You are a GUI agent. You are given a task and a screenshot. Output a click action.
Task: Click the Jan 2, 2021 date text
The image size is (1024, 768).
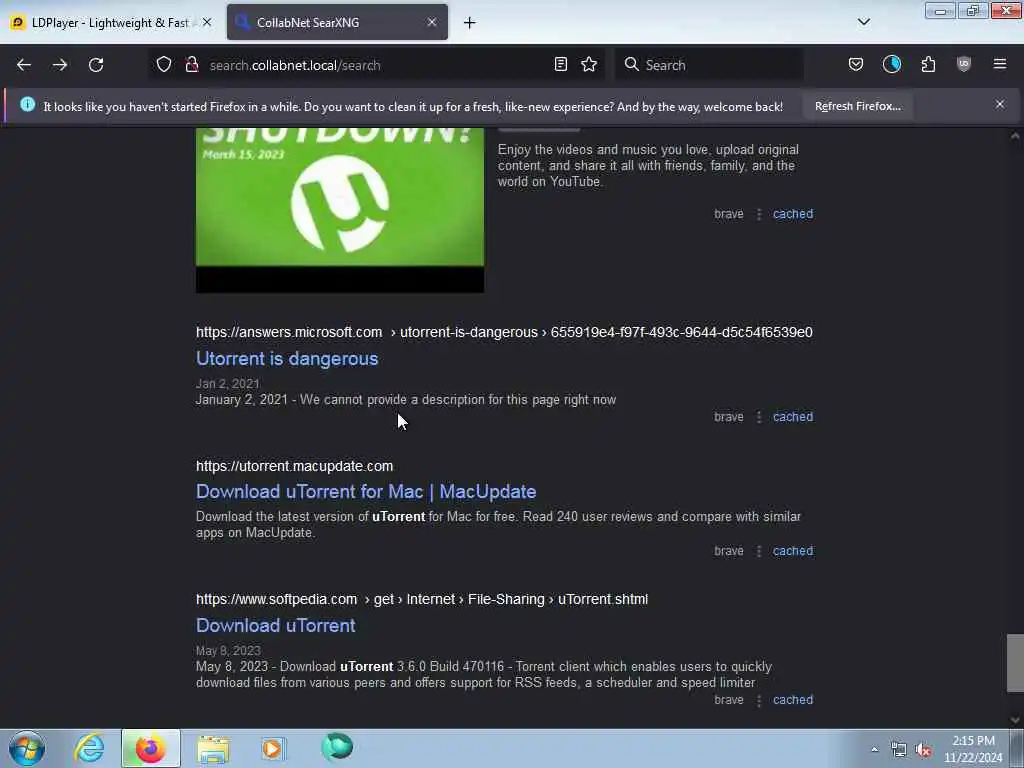[x=227, y=383]
